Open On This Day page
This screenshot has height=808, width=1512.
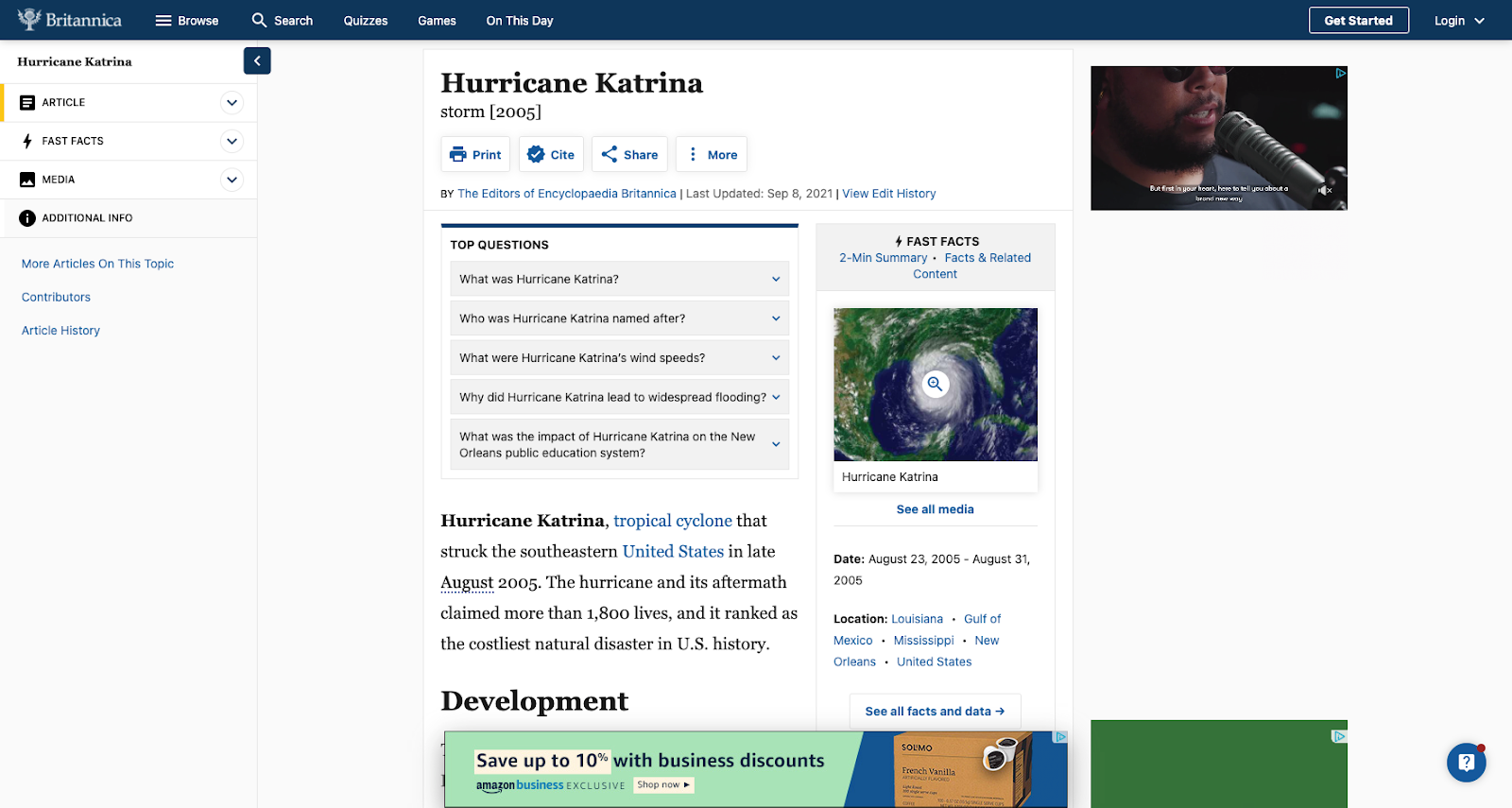click(x=520, y=21)
